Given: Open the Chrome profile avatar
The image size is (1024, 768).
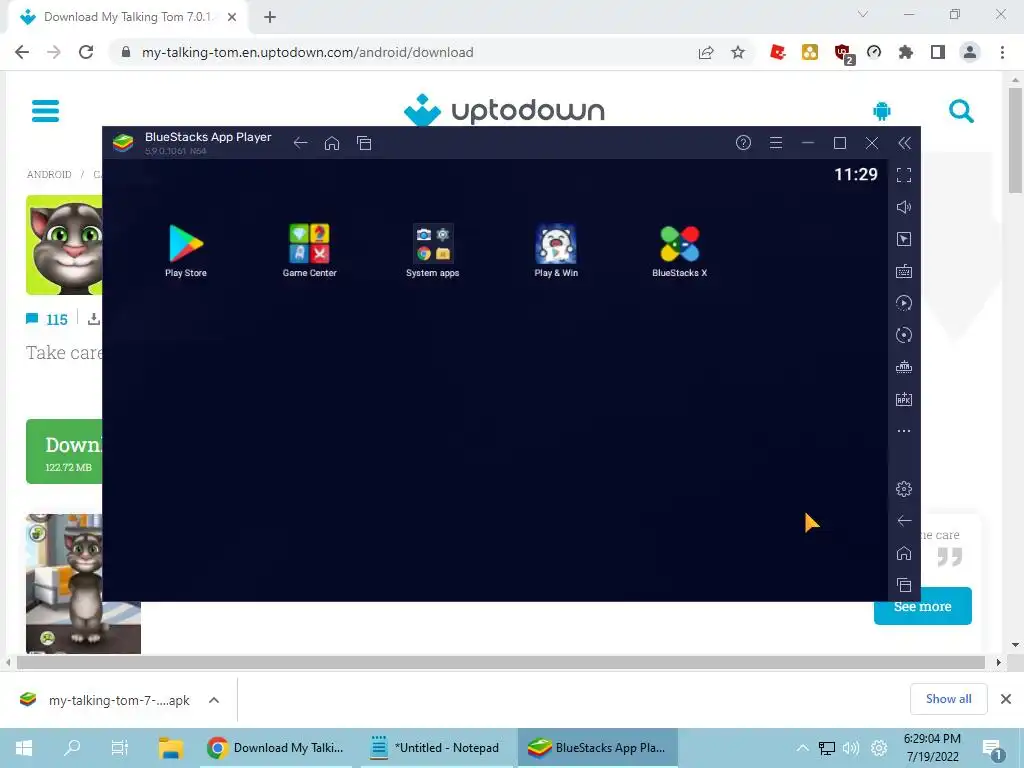Looking at the screenshot, I should (x=970, y=52).
